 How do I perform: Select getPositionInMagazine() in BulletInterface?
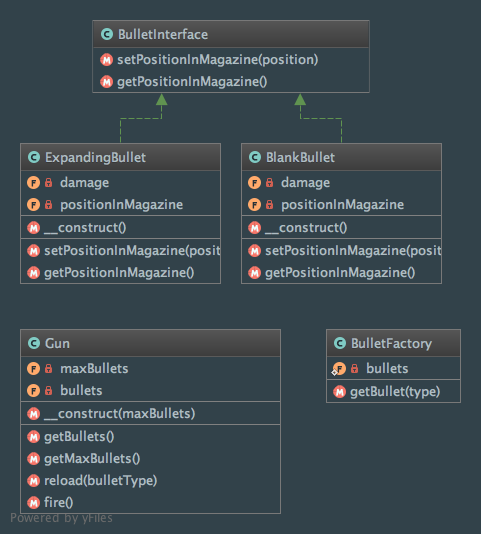pyautogui.click(x=192, y=82)
